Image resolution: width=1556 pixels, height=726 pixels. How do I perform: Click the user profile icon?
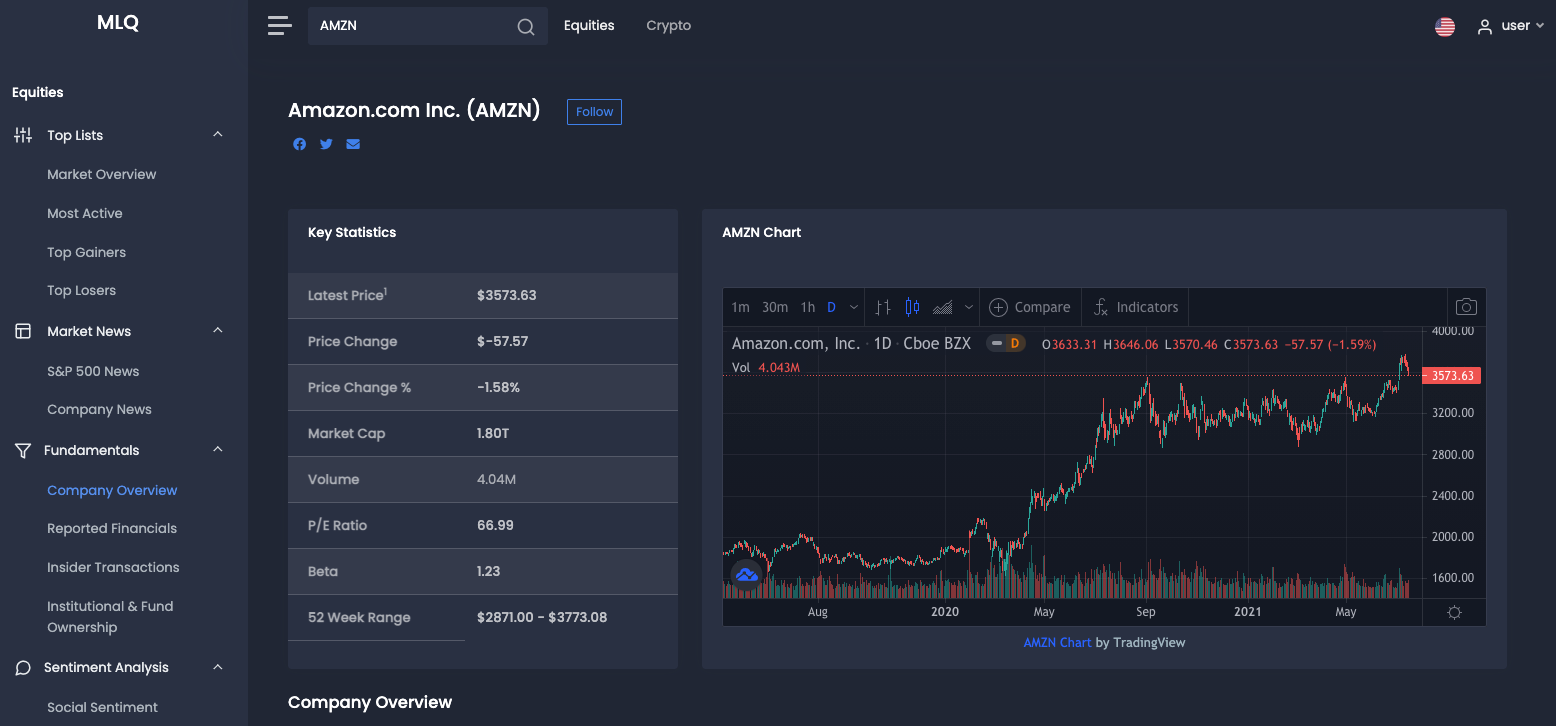tap(1485, 27)
